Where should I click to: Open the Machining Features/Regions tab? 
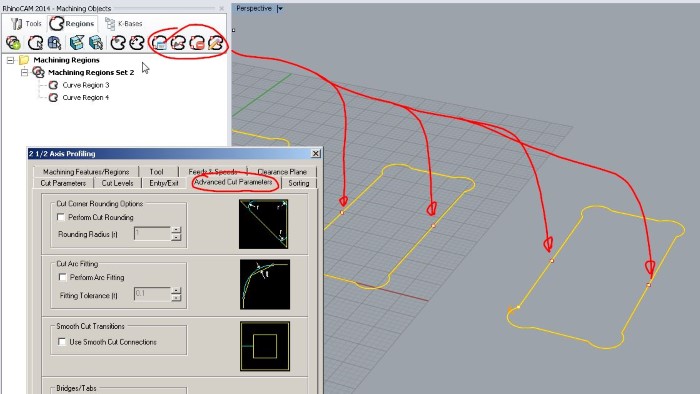pos(86,172)
